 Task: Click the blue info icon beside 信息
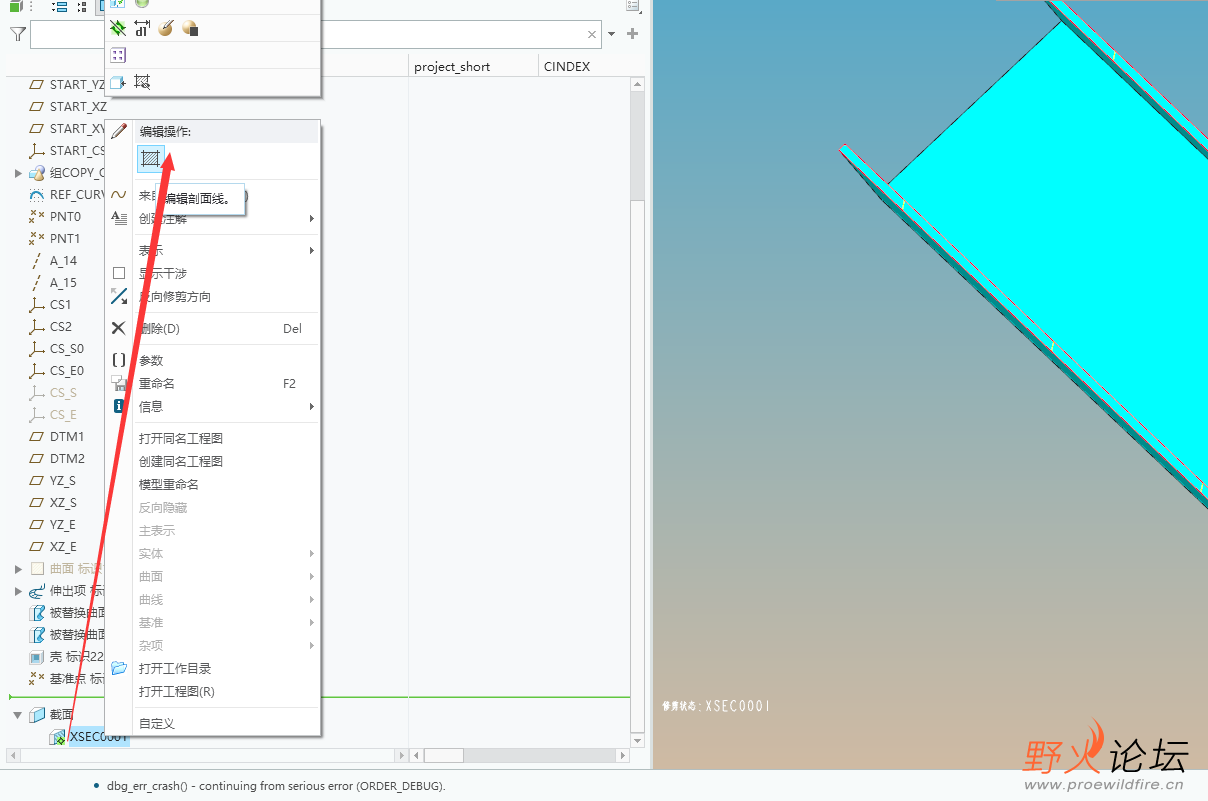pos(119,406)
